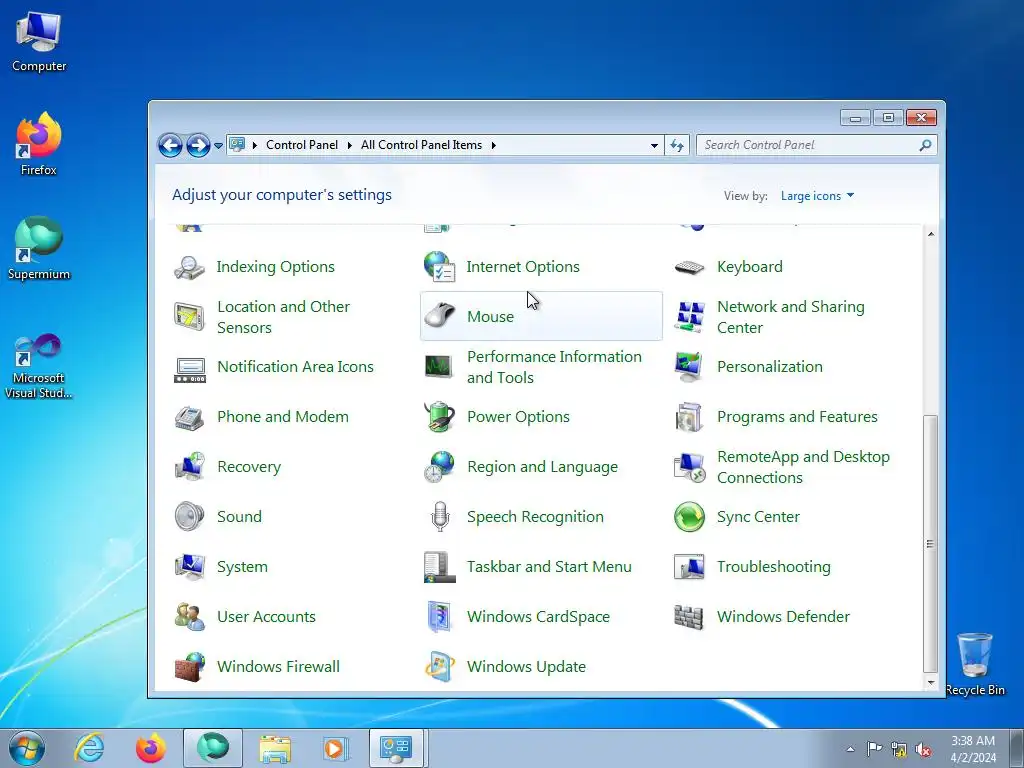The image size is (1024, 768).
Task: Refresh the Control Panel address bar
Action: [x=677, y=146]
